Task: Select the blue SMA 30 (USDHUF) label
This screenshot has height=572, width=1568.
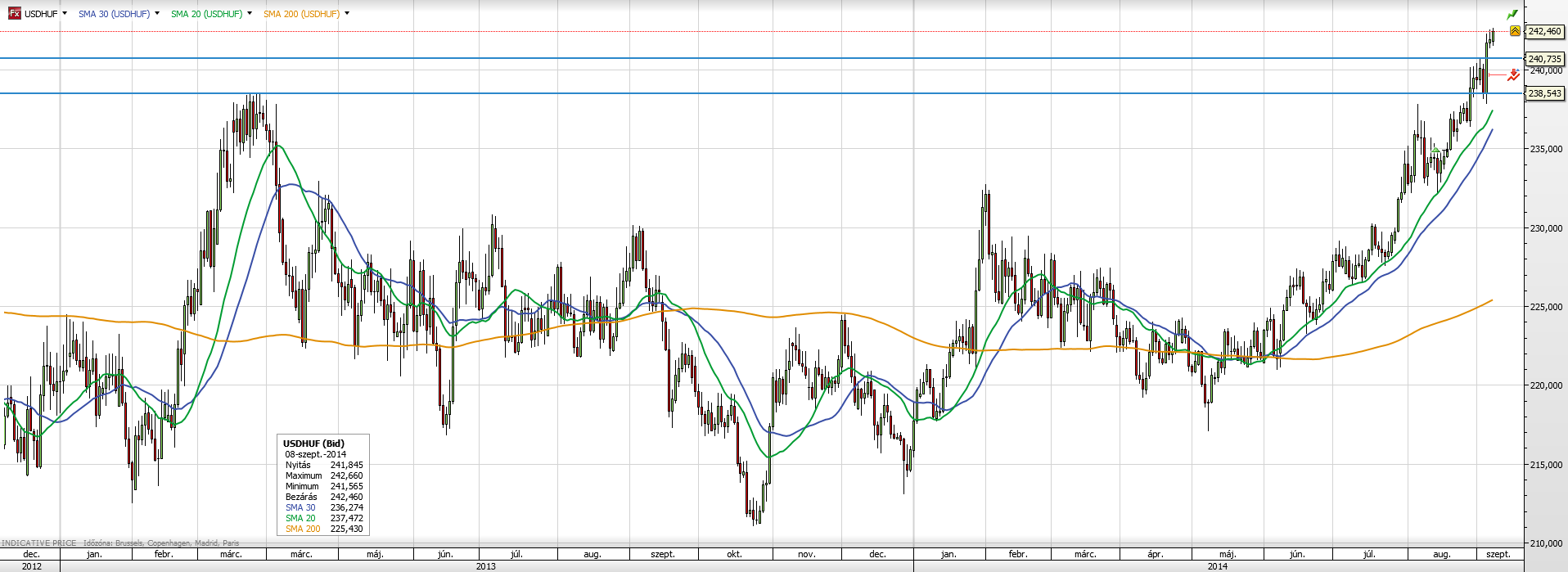Action: (115, 14)
